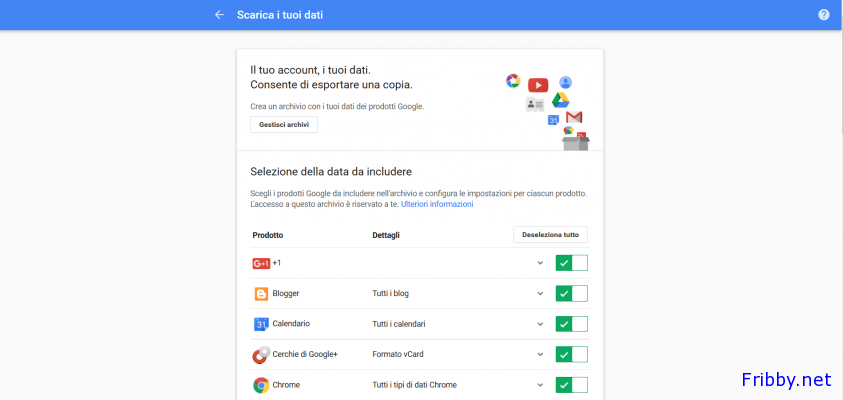
Task: Click the YouTube icon in banner
Action: (538, 85)
